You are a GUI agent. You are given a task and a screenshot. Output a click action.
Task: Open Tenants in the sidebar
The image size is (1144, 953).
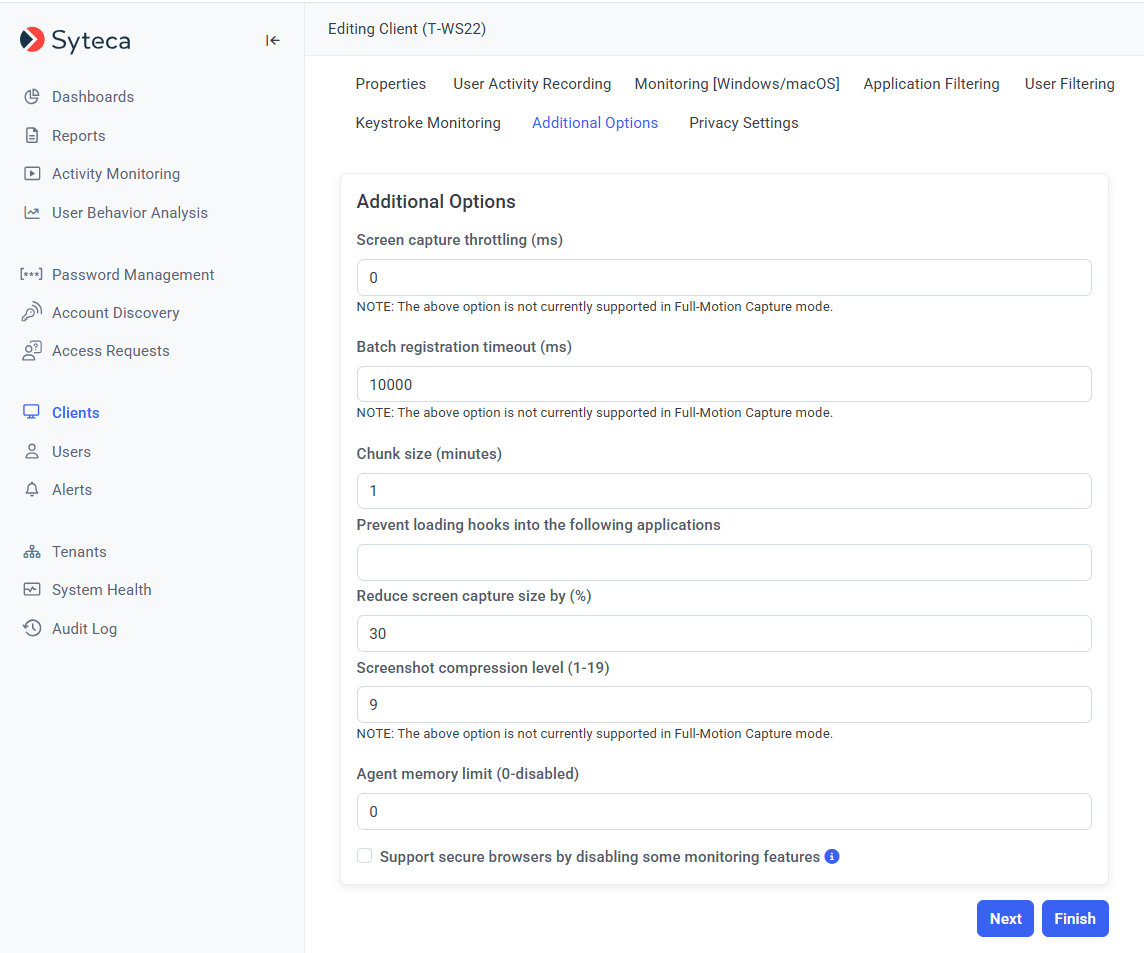tap(79, 552)
